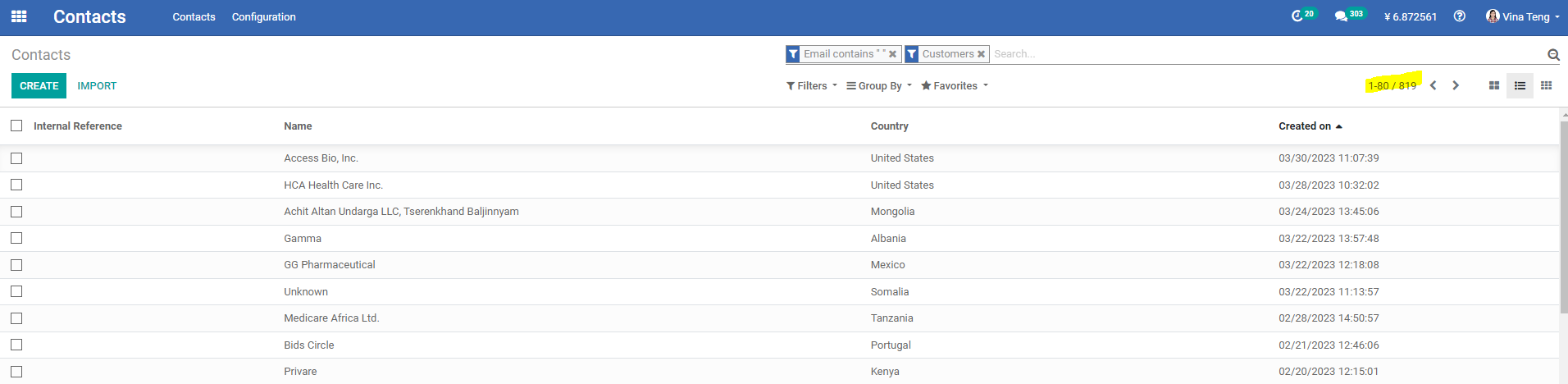Open the GG Pharmaceutical record
The image size is (1568, 384).
click(330, 265)
